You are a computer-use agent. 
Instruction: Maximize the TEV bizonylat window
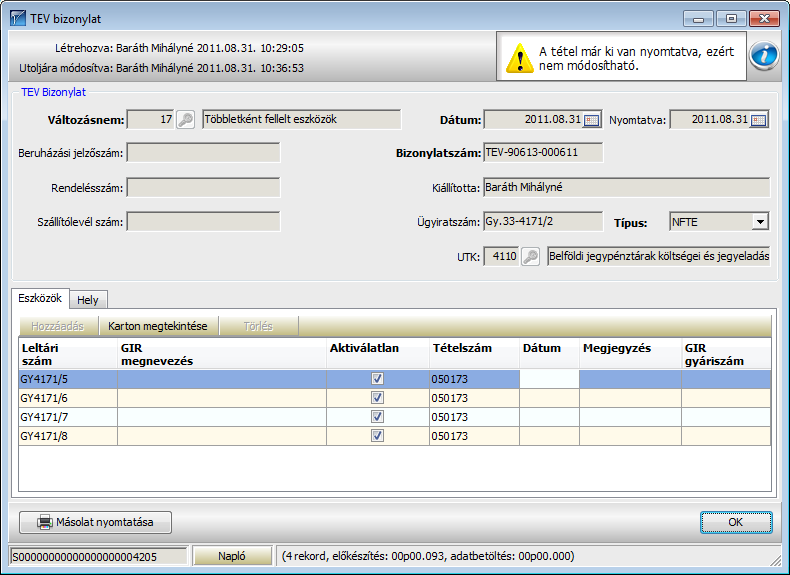pos(731,19)
